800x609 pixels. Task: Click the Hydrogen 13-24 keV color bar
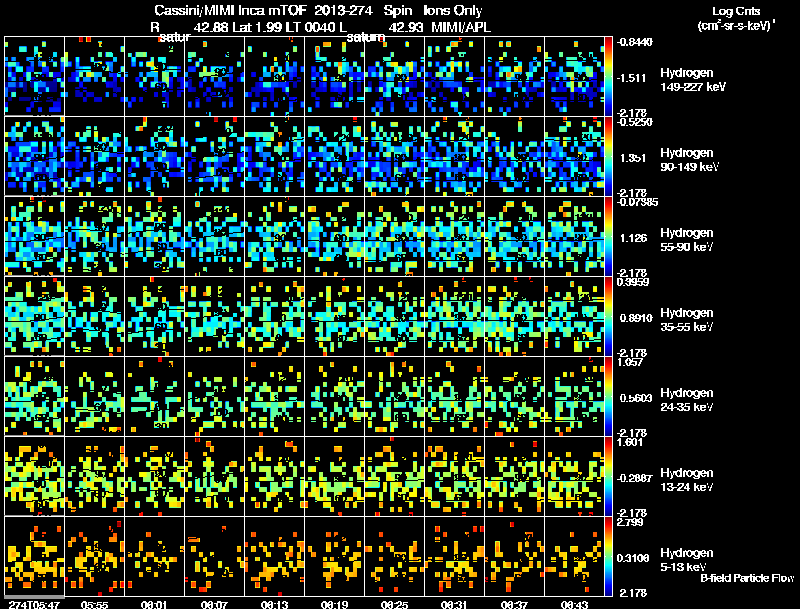(608, 477)
